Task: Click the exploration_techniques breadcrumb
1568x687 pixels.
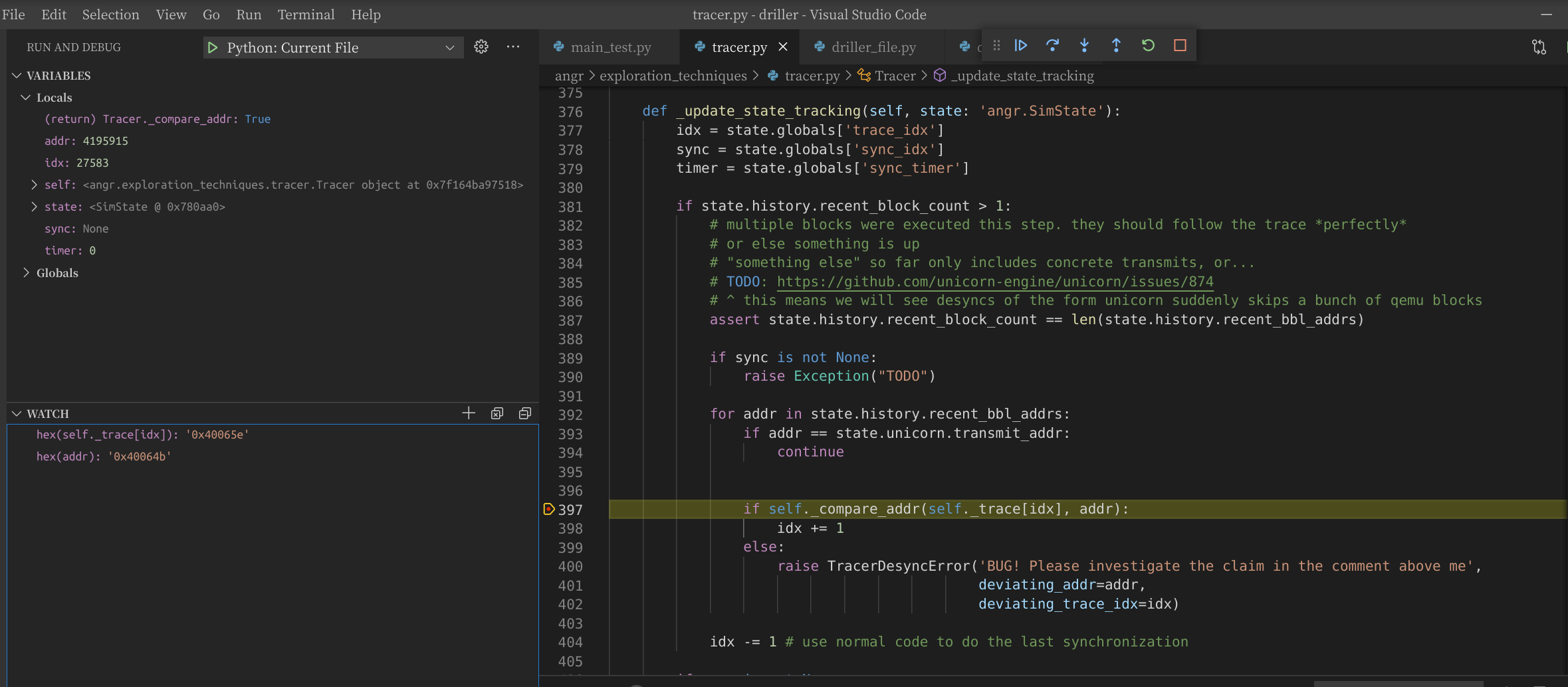Action: [673, 76]
